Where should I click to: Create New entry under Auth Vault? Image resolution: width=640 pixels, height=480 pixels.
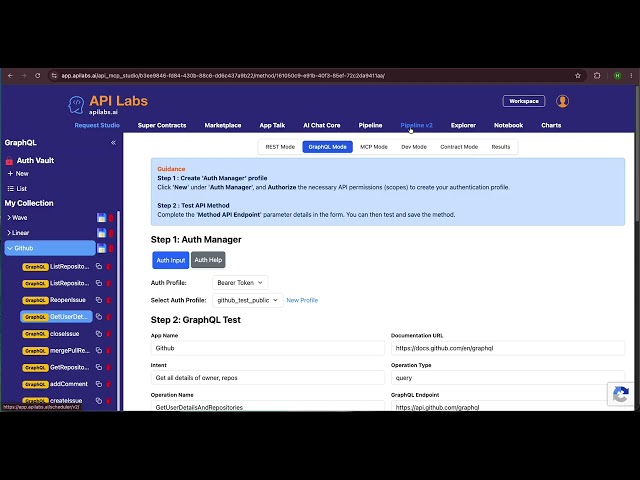pyautogui.click(x=18, y=173)
